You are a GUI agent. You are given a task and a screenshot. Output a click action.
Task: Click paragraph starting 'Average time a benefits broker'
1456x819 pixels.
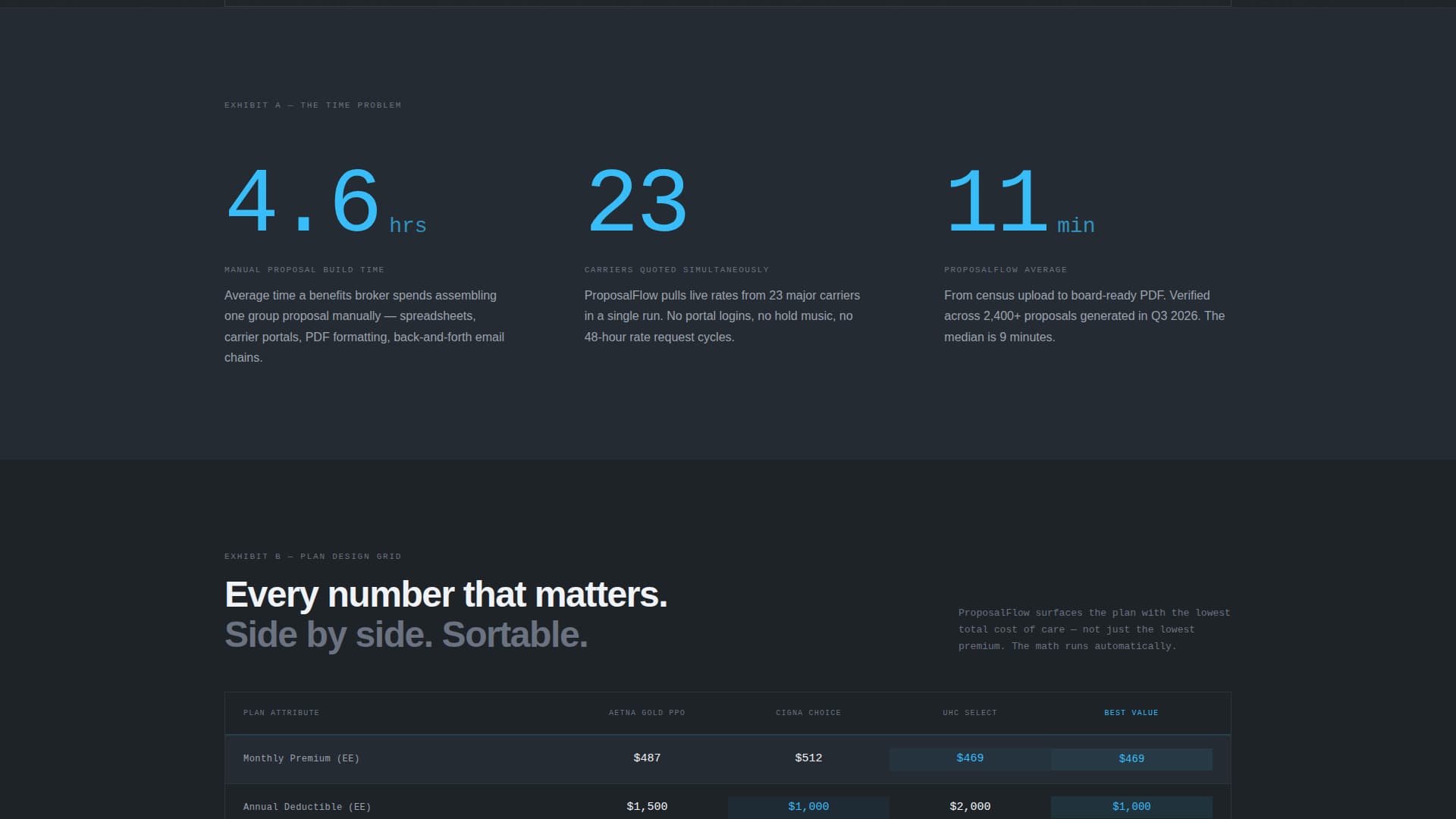point(365,326)
